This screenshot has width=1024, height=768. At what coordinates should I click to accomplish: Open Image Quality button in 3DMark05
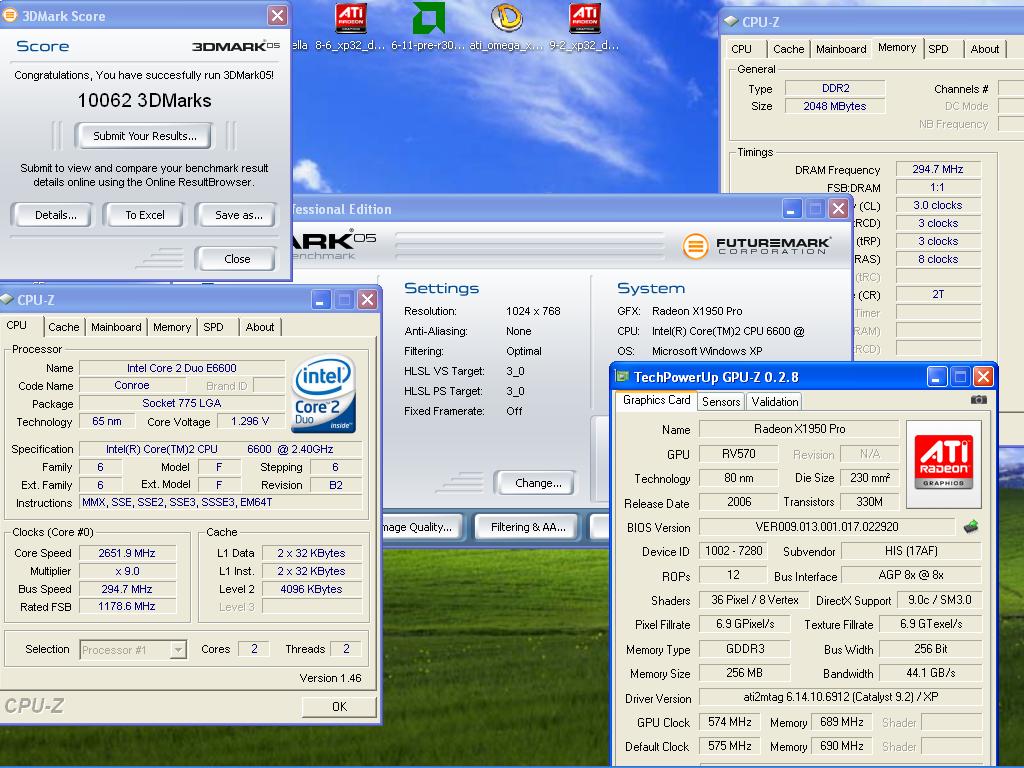tap(423, 527)
